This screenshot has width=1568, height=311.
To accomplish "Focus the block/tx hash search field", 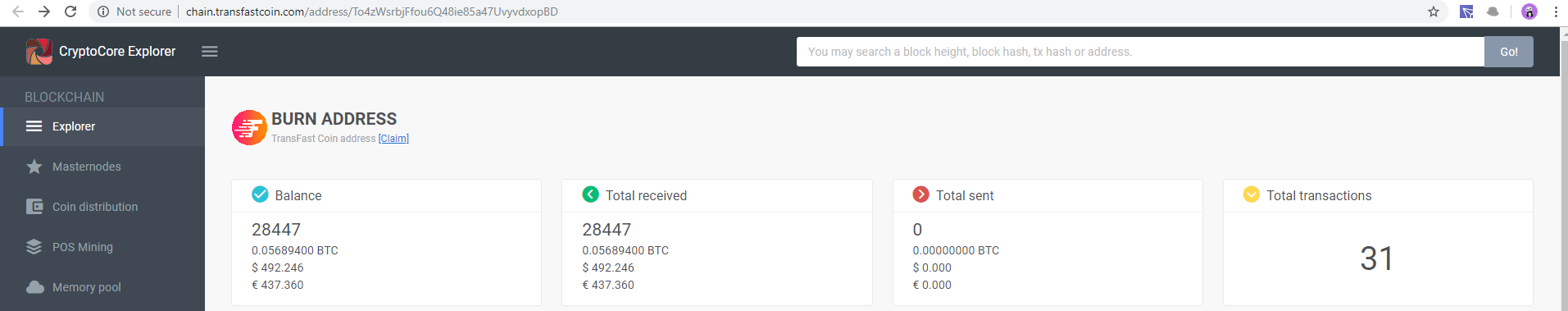I will (1140, 52).
